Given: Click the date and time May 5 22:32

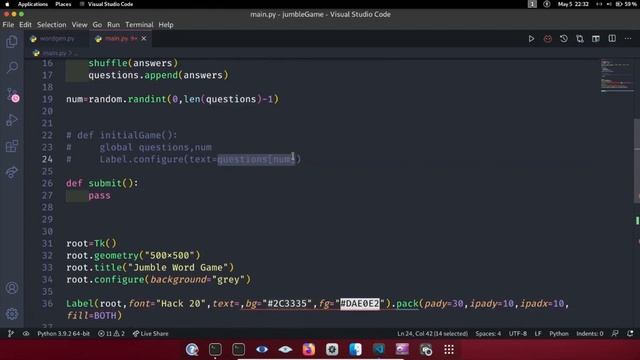Looking at the screenshot, I should [x=573, y=4].
